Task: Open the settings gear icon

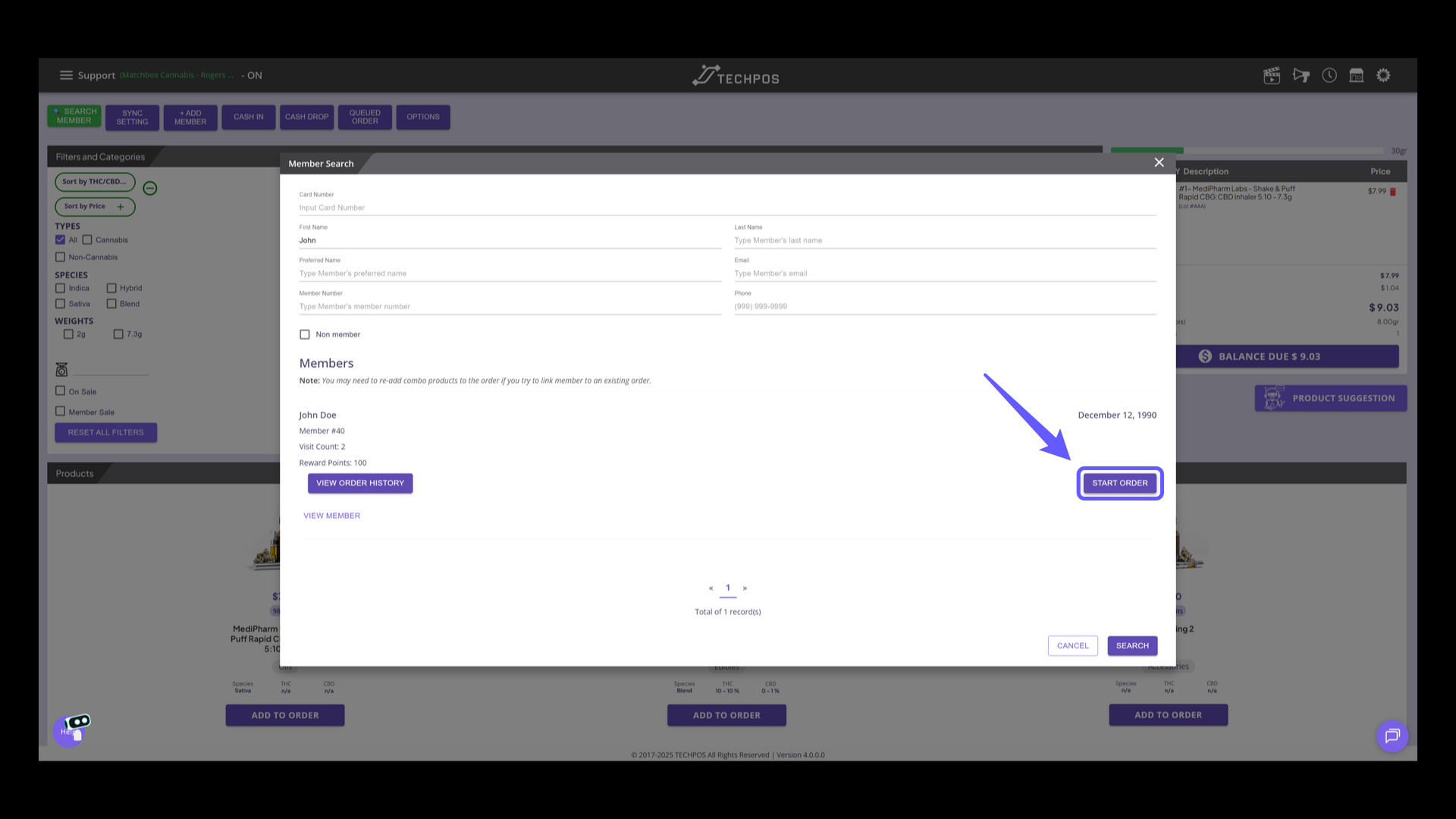Action: click(1383, 75)
